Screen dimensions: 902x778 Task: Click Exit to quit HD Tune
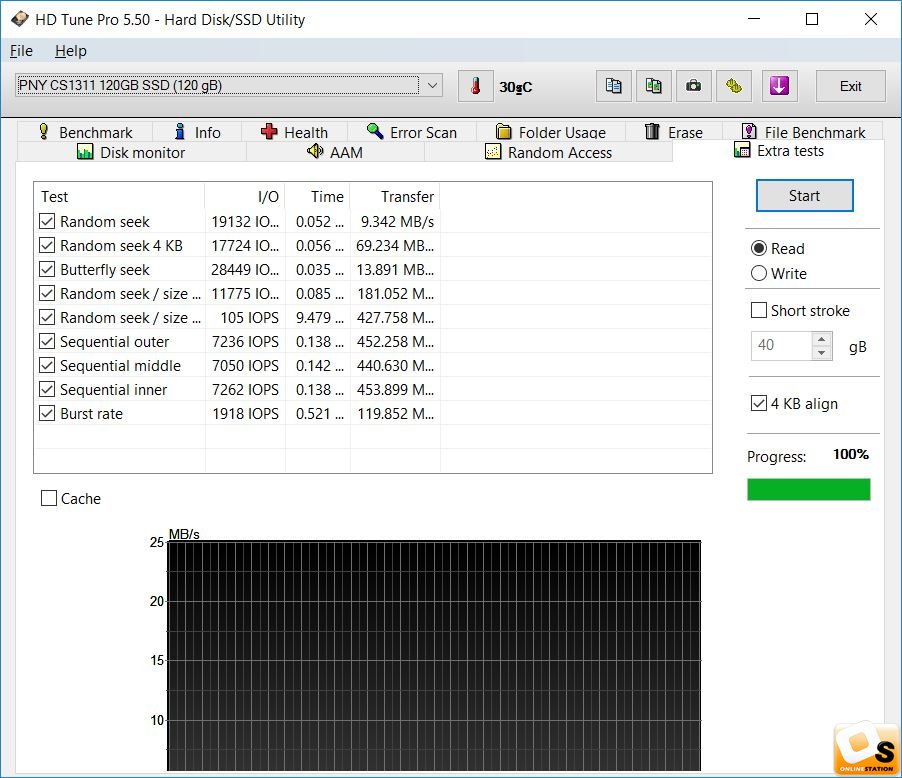[850, 86]
